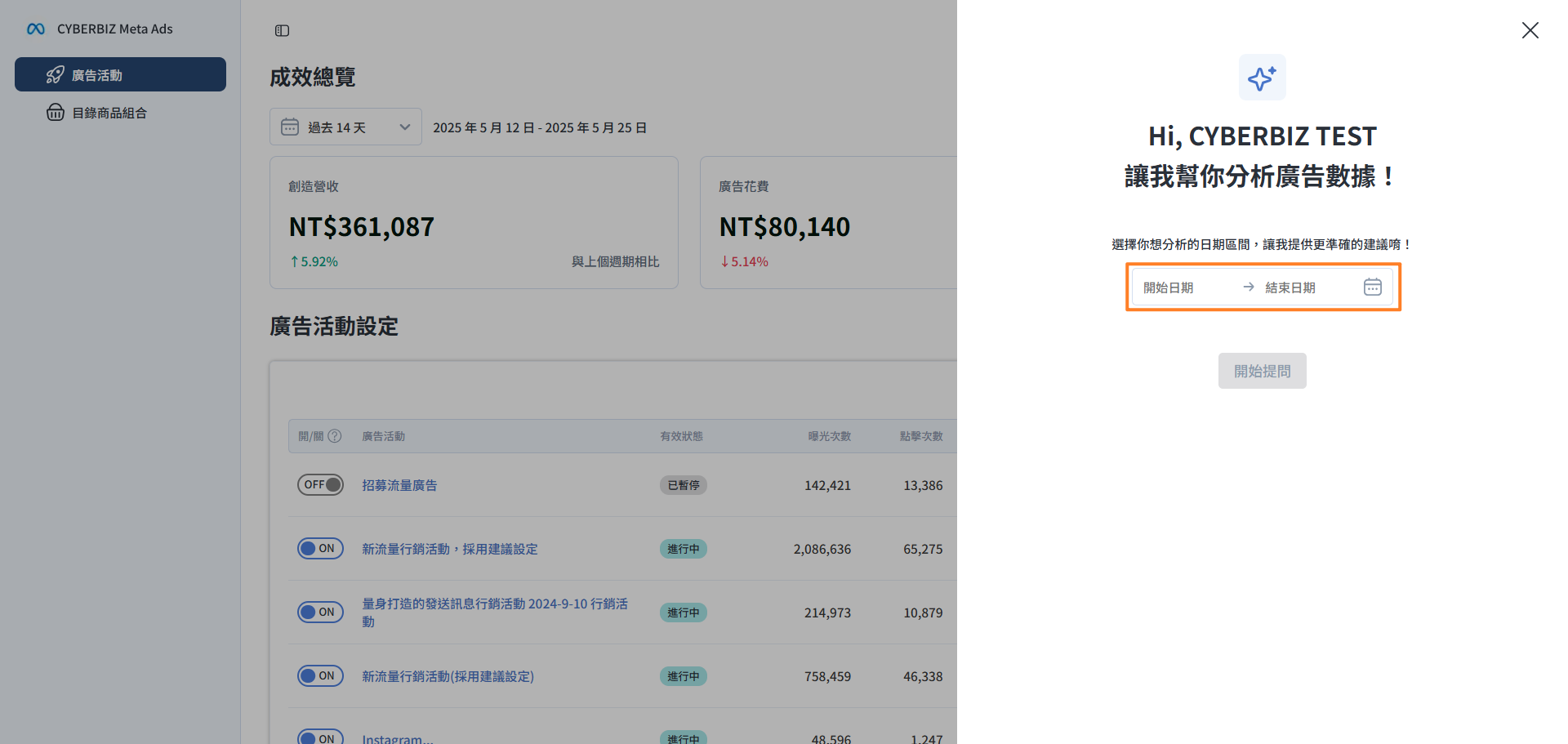Open the 量身打造的發送訊息行銷活動 2024-9-10 link
The height and width of the screenshot is (744, 1568).
[495, 613]
